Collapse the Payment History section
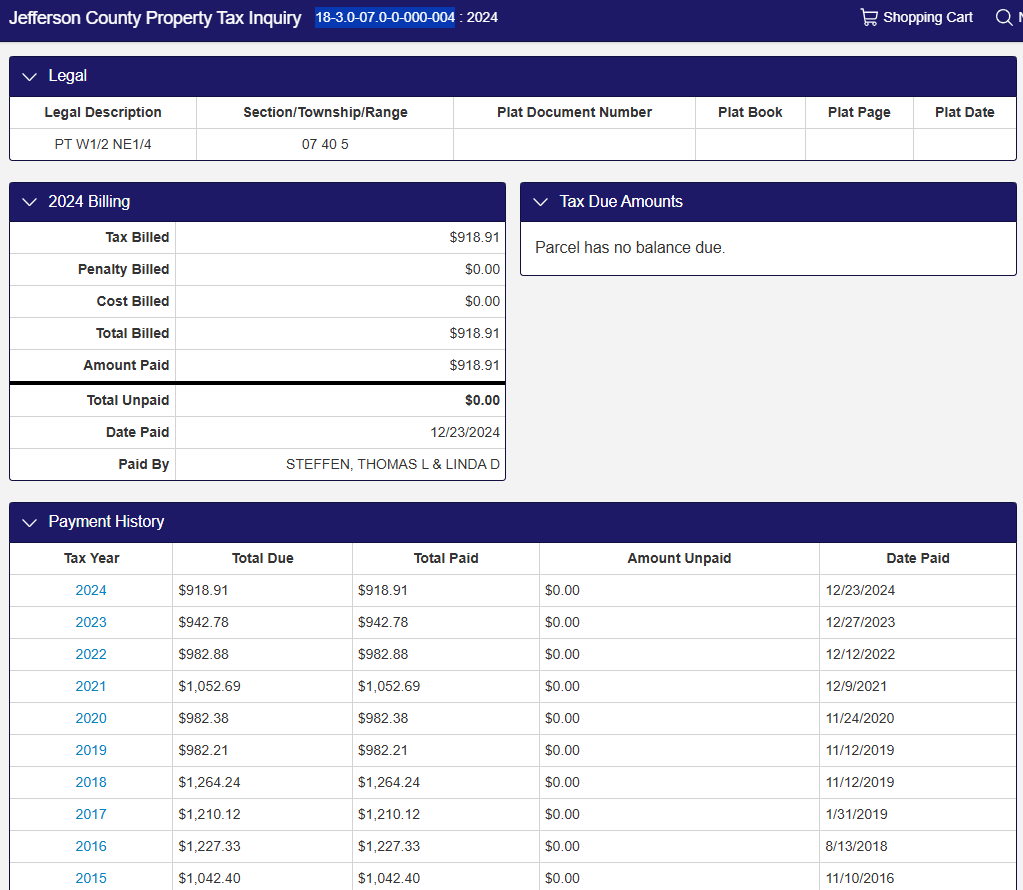Viewport: 1023px width, 890px height. 29,522
